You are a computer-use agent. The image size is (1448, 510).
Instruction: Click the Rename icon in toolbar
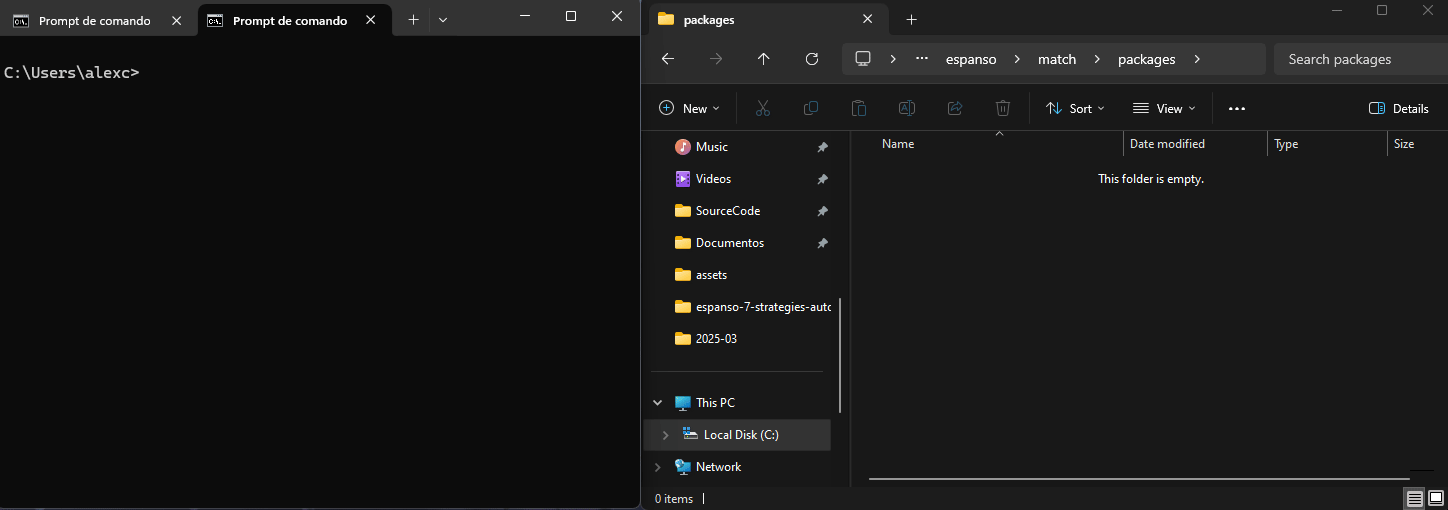(x=907, y=108)
